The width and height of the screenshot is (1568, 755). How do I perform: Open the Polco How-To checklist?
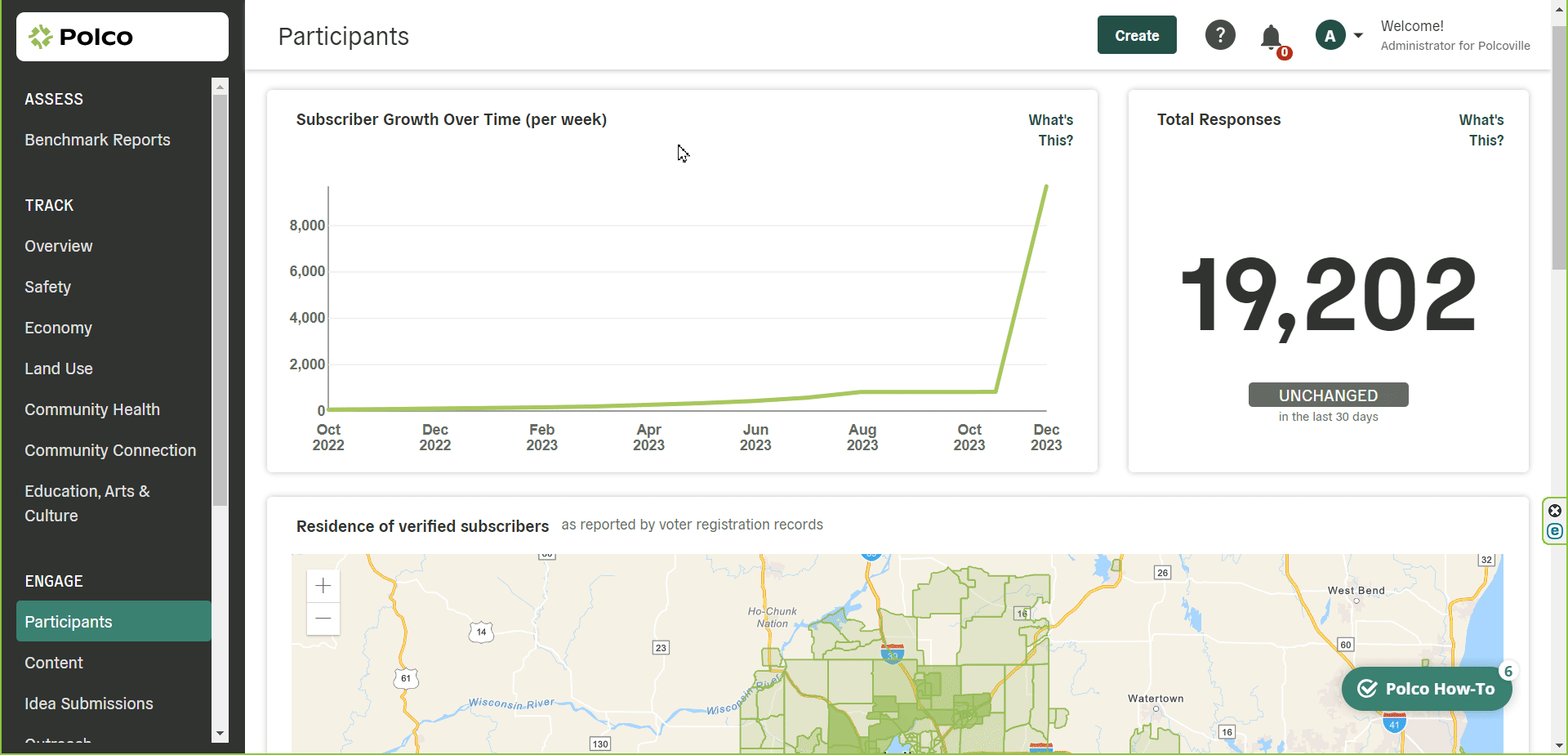click(x=1426, y=689)
